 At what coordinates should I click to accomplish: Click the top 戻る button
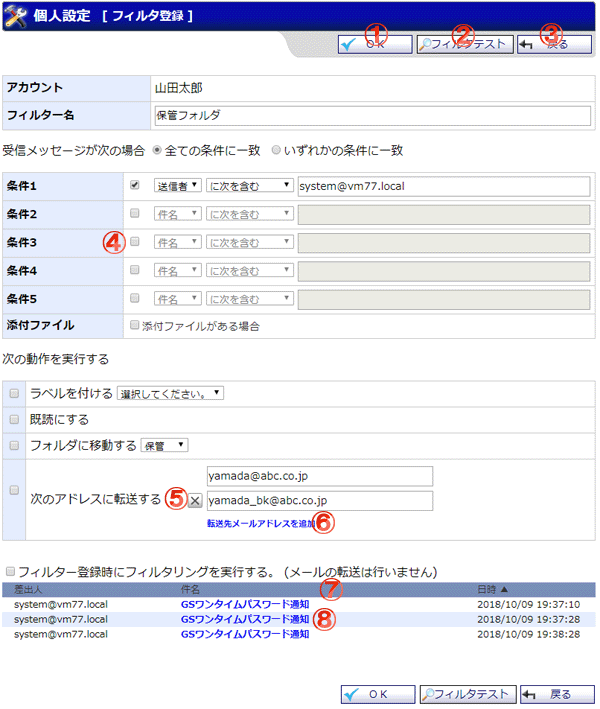click(554, 44)
